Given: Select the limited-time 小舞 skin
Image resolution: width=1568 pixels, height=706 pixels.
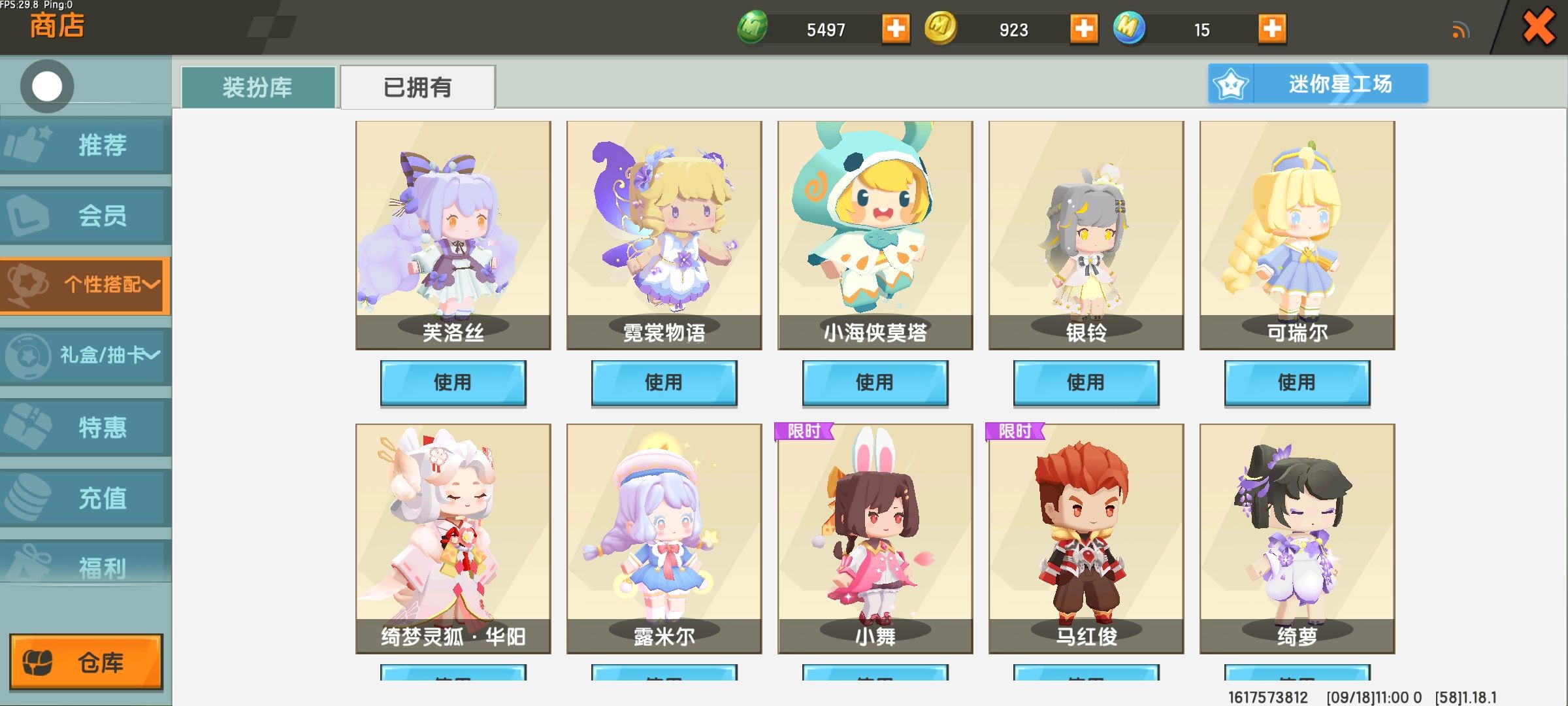Looking at the screenshot, I should tap(875, 539).
